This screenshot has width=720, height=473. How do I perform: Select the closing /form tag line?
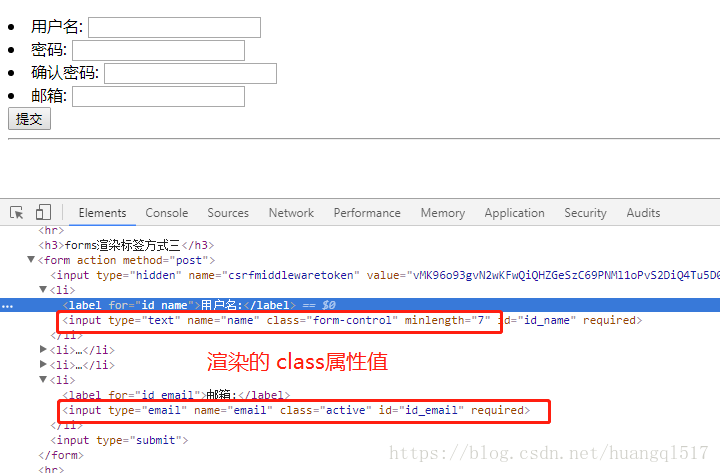coord(61,455)
